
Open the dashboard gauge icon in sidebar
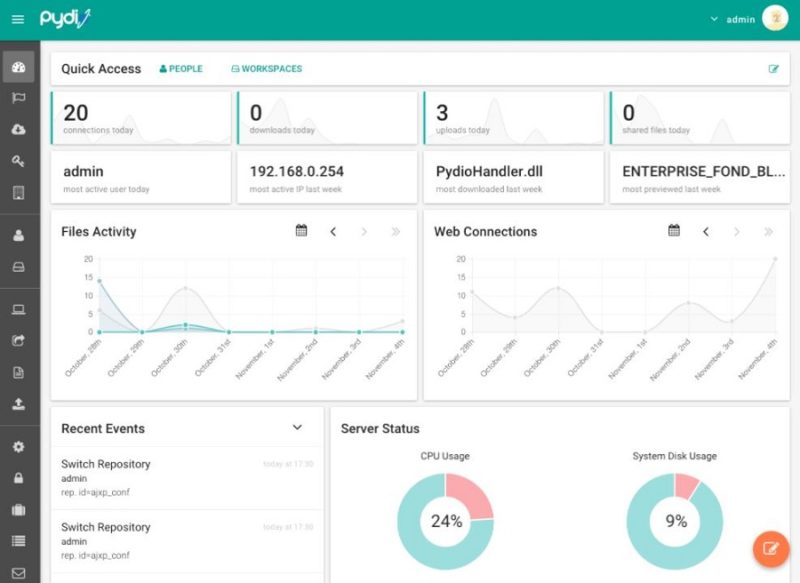pos(18,67)
